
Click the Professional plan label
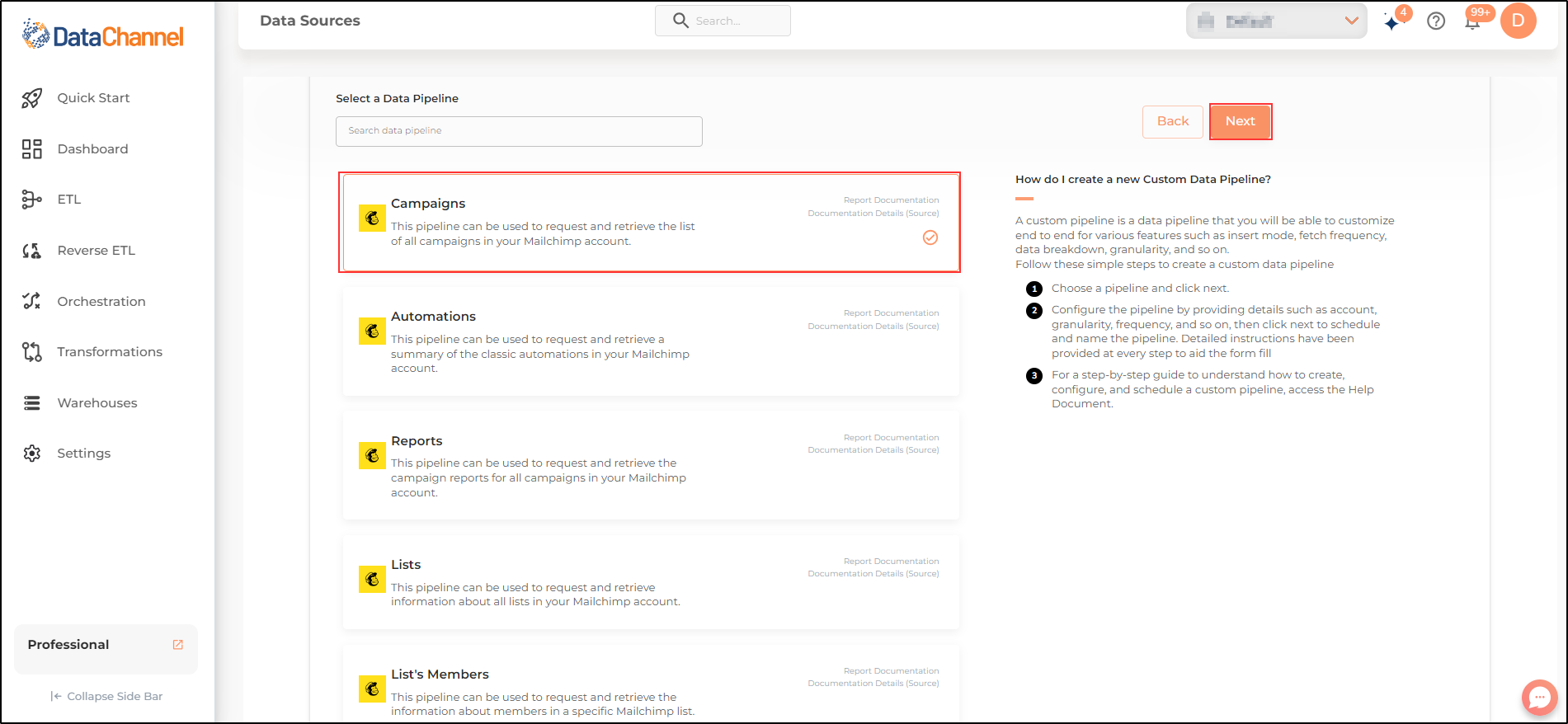tap(68, 645)
